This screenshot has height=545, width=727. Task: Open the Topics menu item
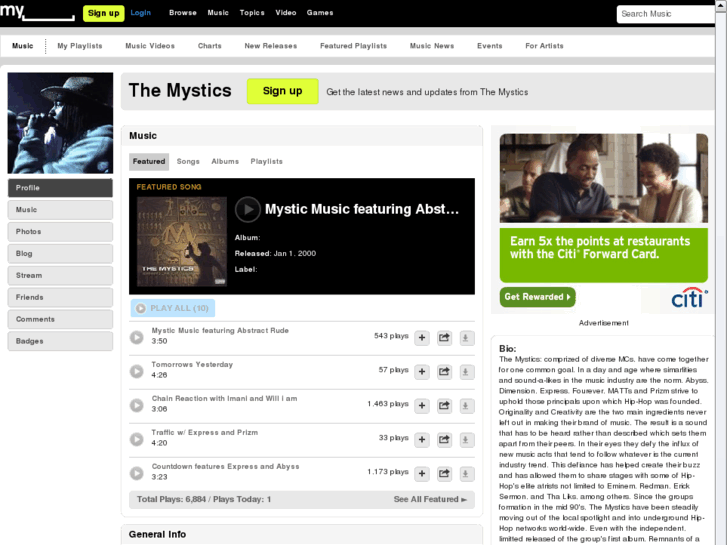[x=252, y=13]
